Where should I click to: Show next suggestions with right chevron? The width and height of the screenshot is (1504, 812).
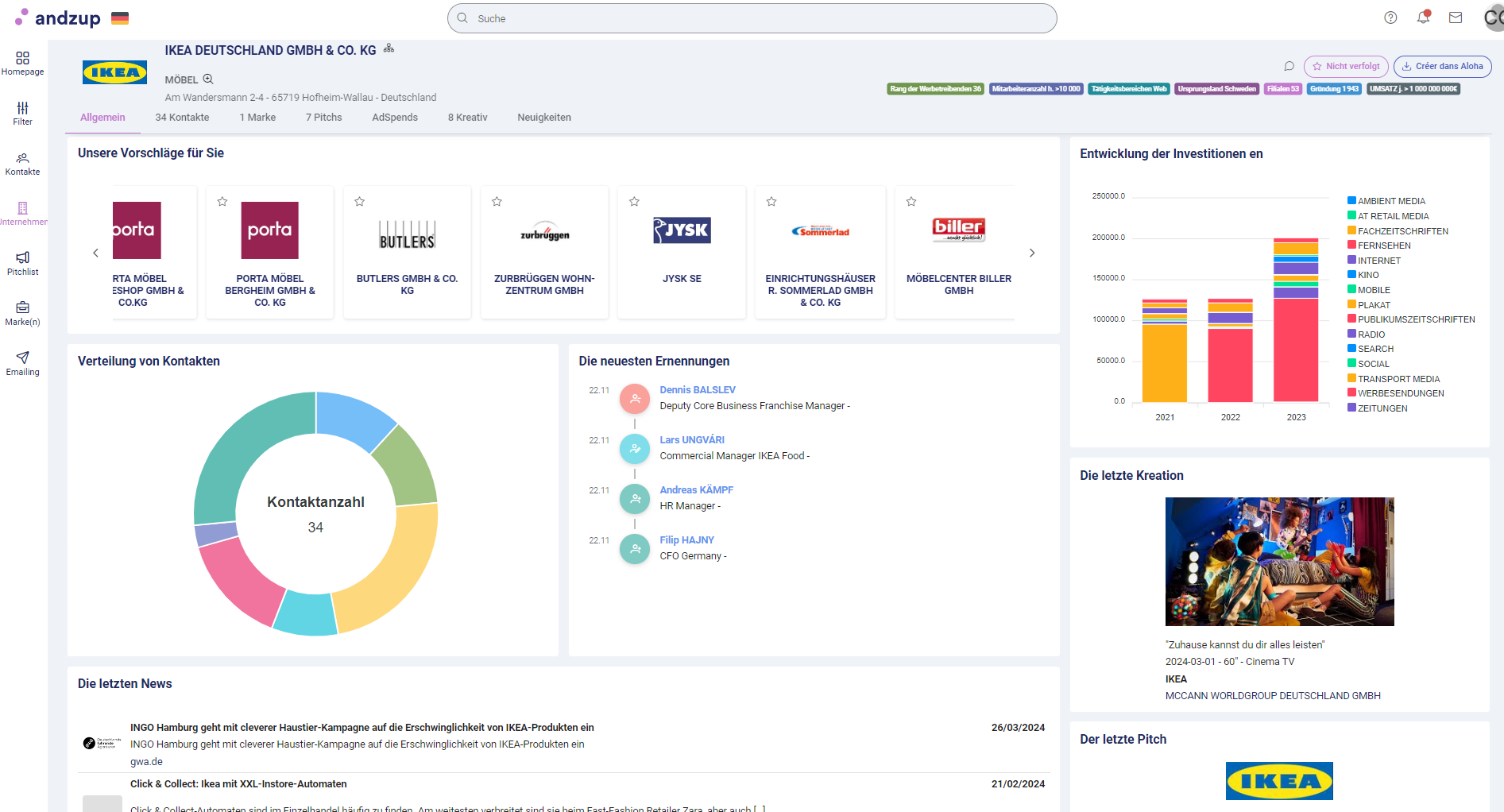click(x=1032, y=253)
